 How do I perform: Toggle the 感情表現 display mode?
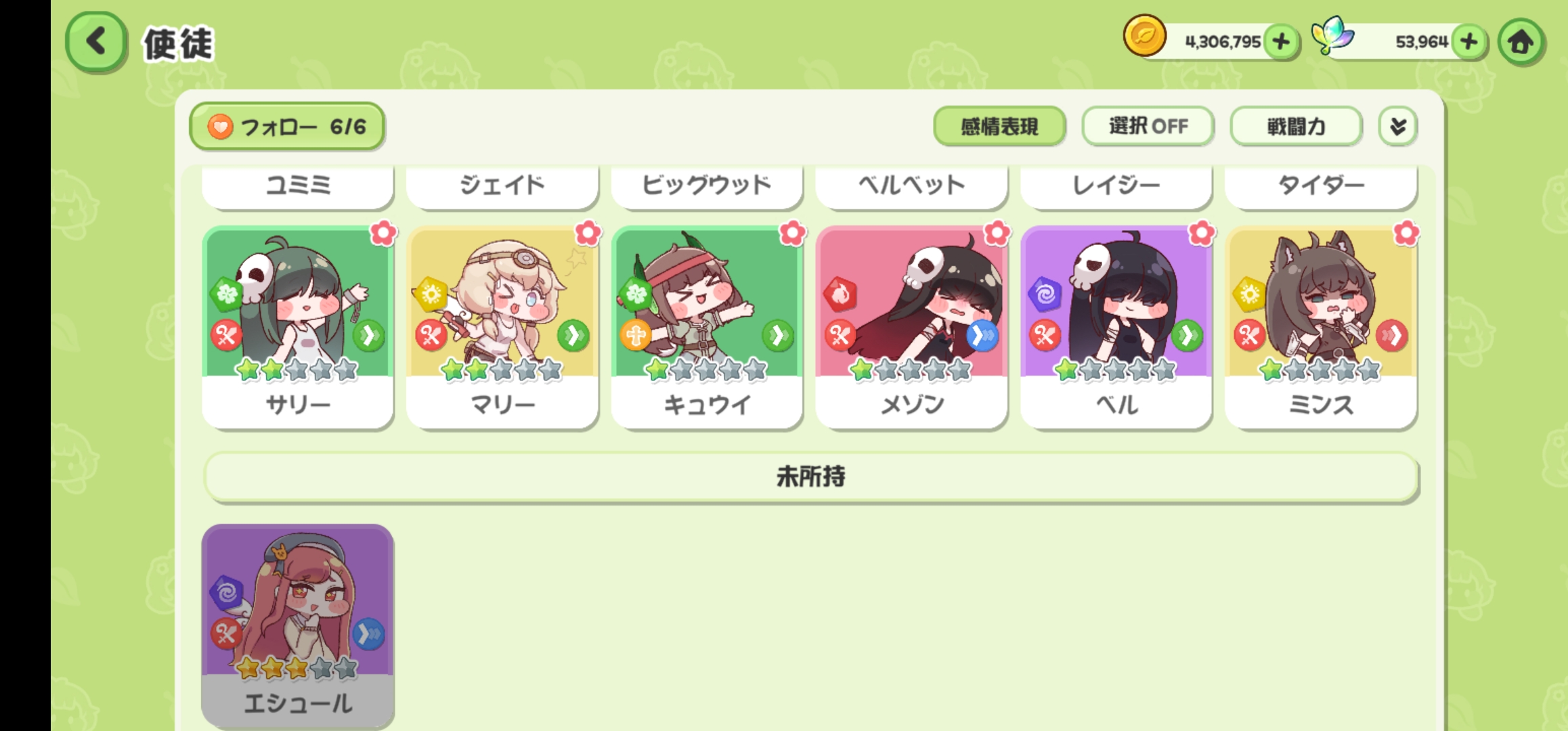(x=999, y=126)
